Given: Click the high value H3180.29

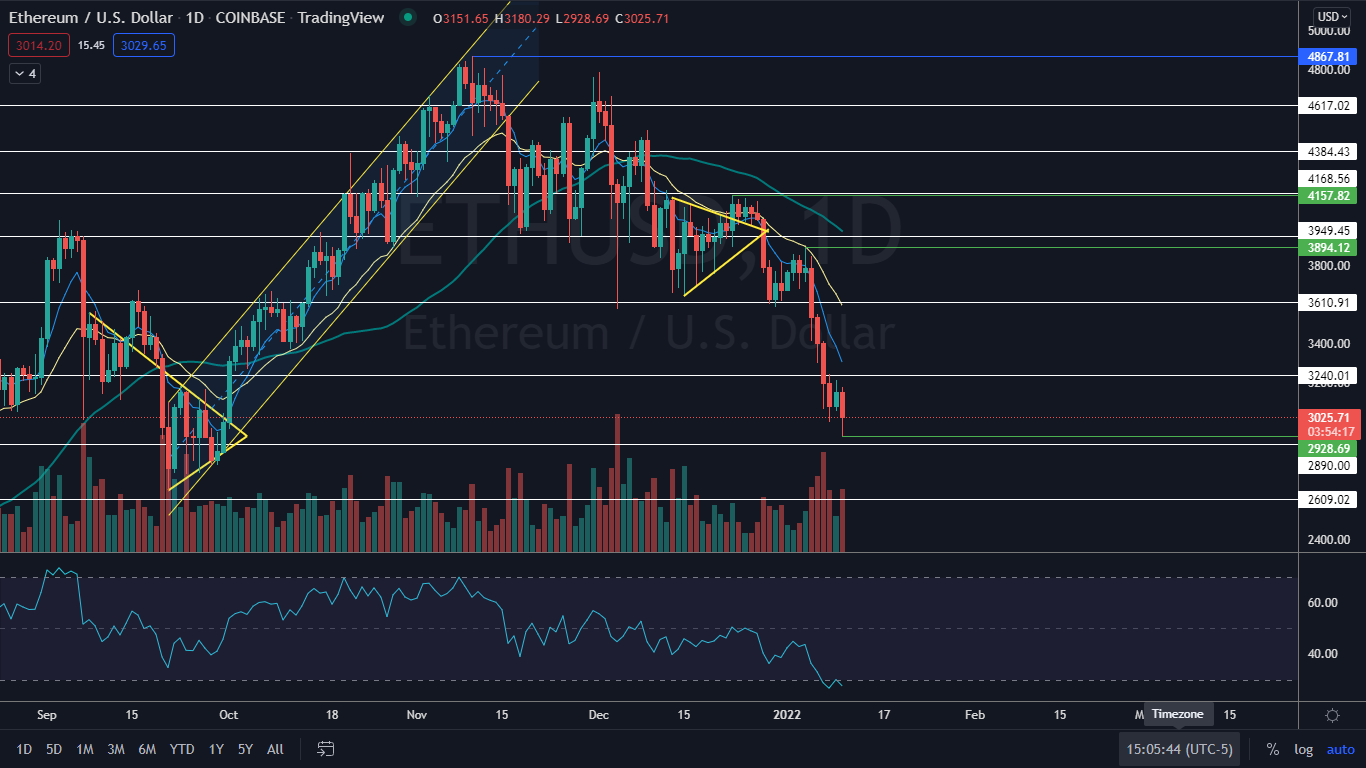Looking at the screenshot, I should pos(521,18).
